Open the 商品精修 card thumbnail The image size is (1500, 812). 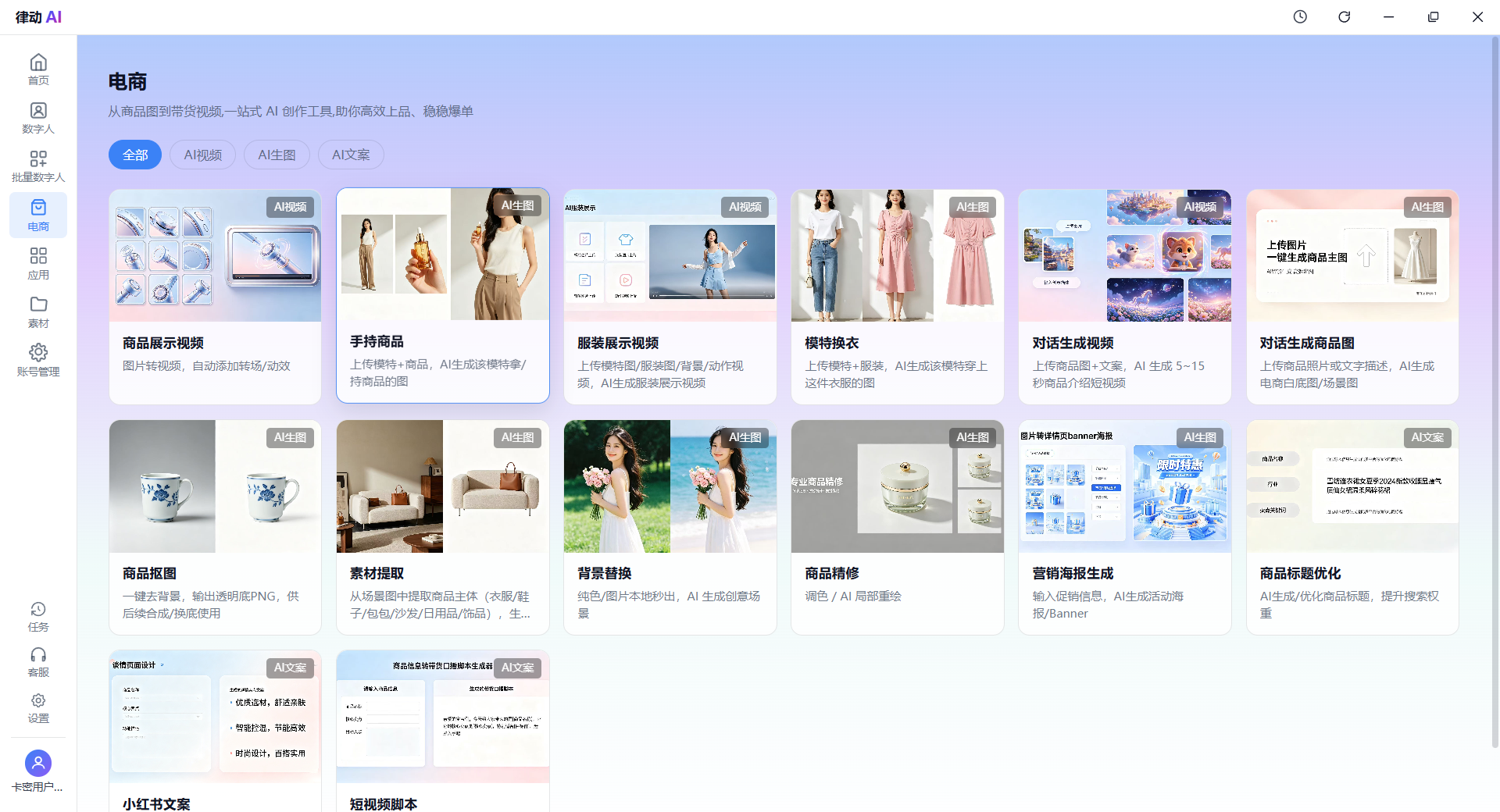pyautogui.click(x=898, y=486)
